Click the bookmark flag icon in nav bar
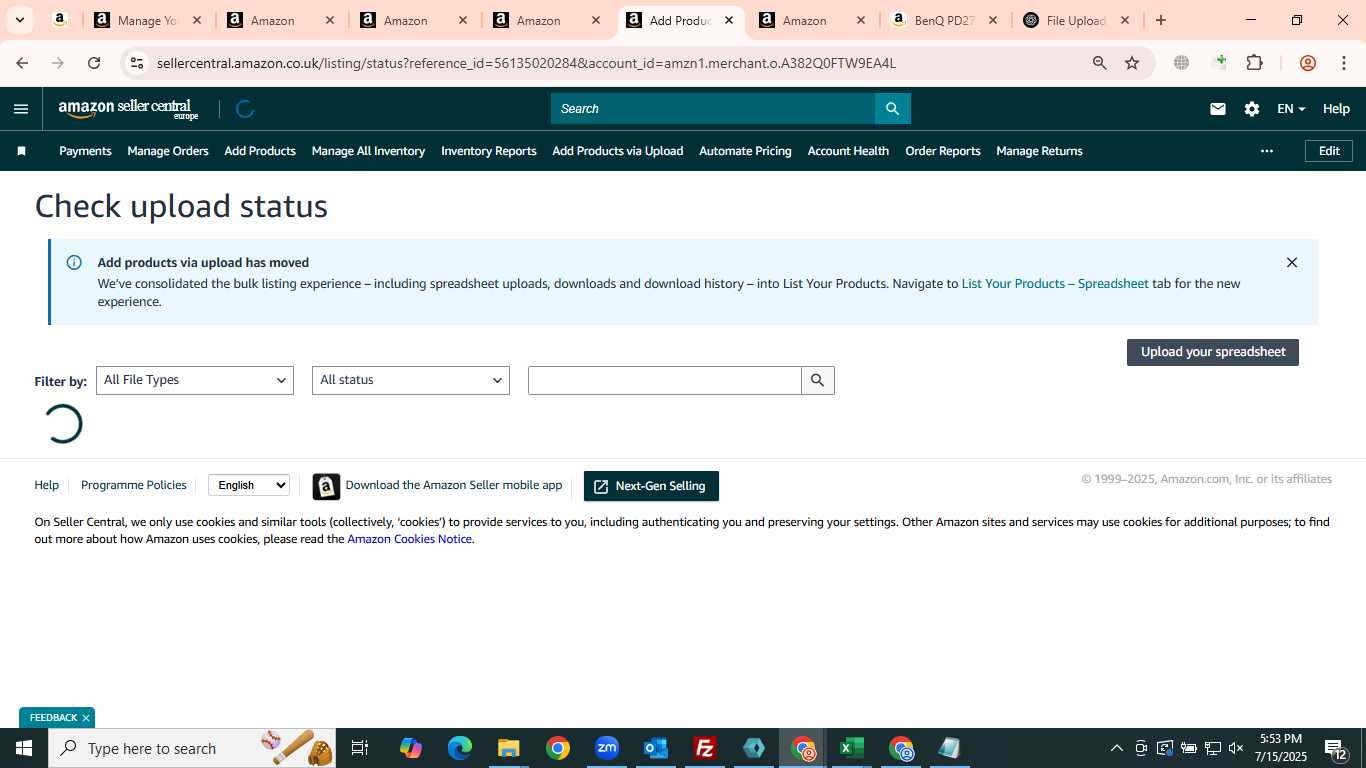 point(21,151)
